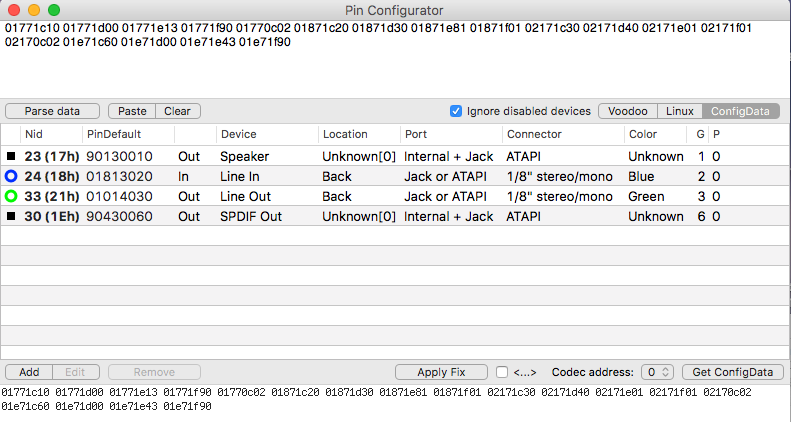Click the Apply Fix button
The image size is (791, 422).
point(441,372)
